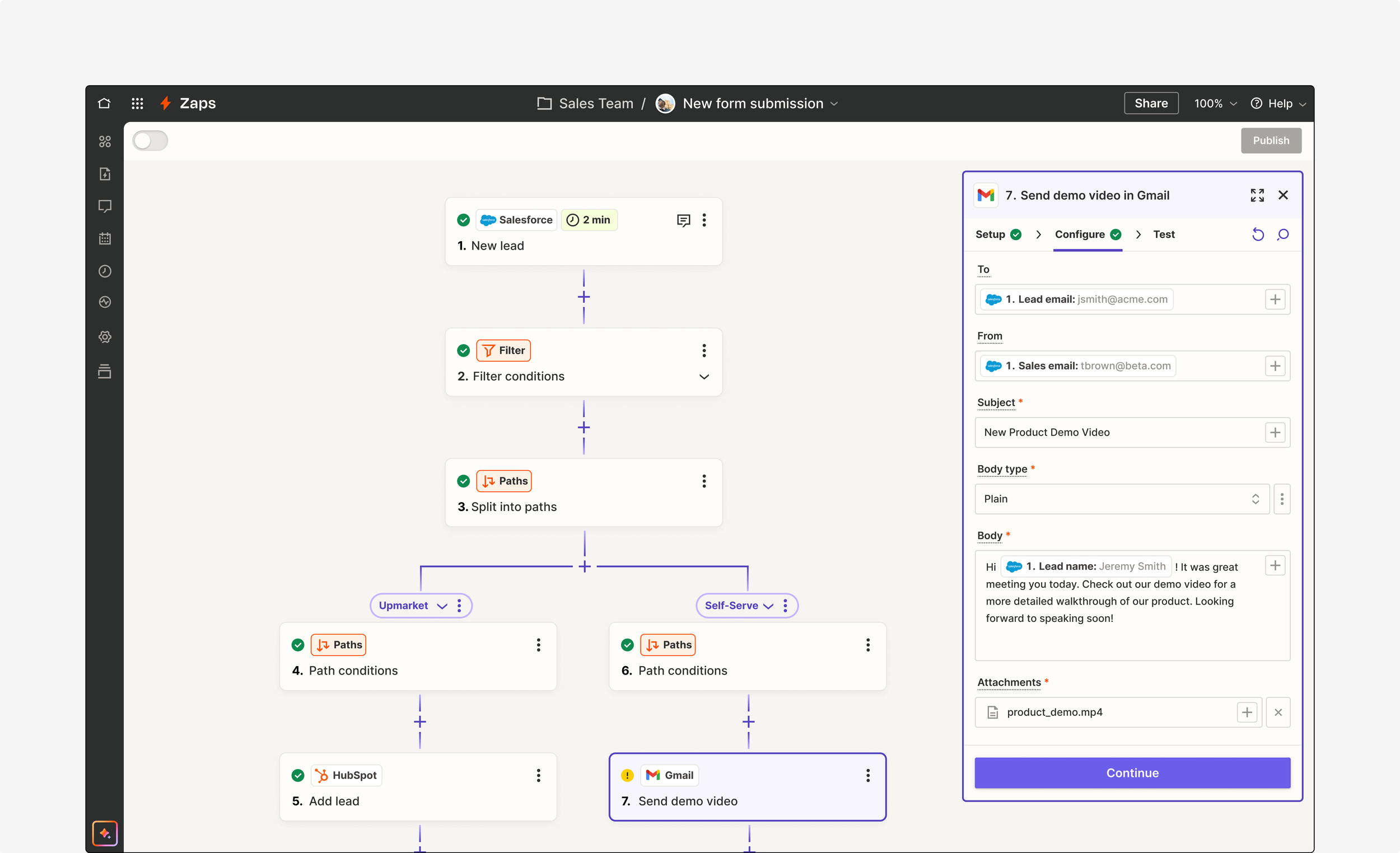Screen dimensions: 1400x853
Task: Remove the product_demo.mp4 attachment
Action: click(x=1278, y=712)
